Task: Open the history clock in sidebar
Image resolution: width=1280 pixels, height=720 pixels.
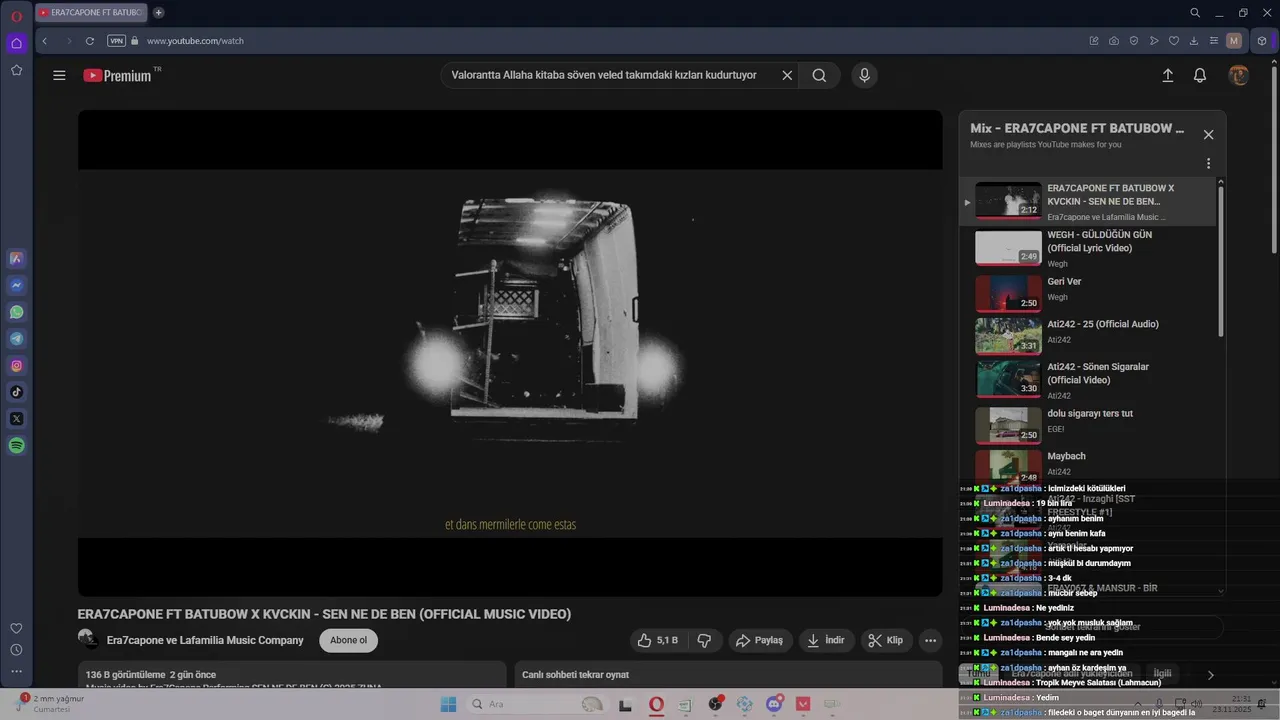Action: pos(16,650)
